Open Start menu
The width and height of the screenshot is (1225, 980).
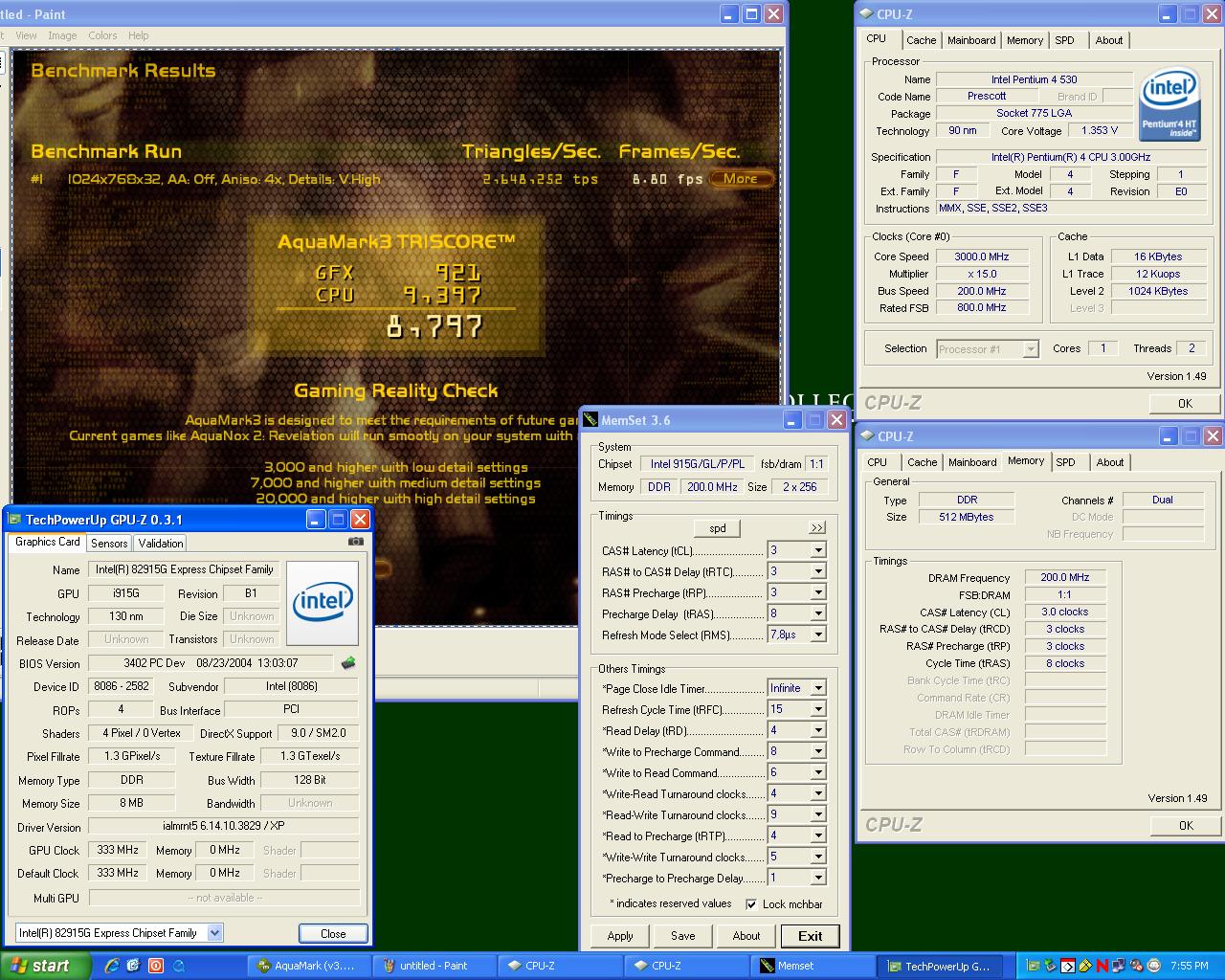[x=45, y=966]
